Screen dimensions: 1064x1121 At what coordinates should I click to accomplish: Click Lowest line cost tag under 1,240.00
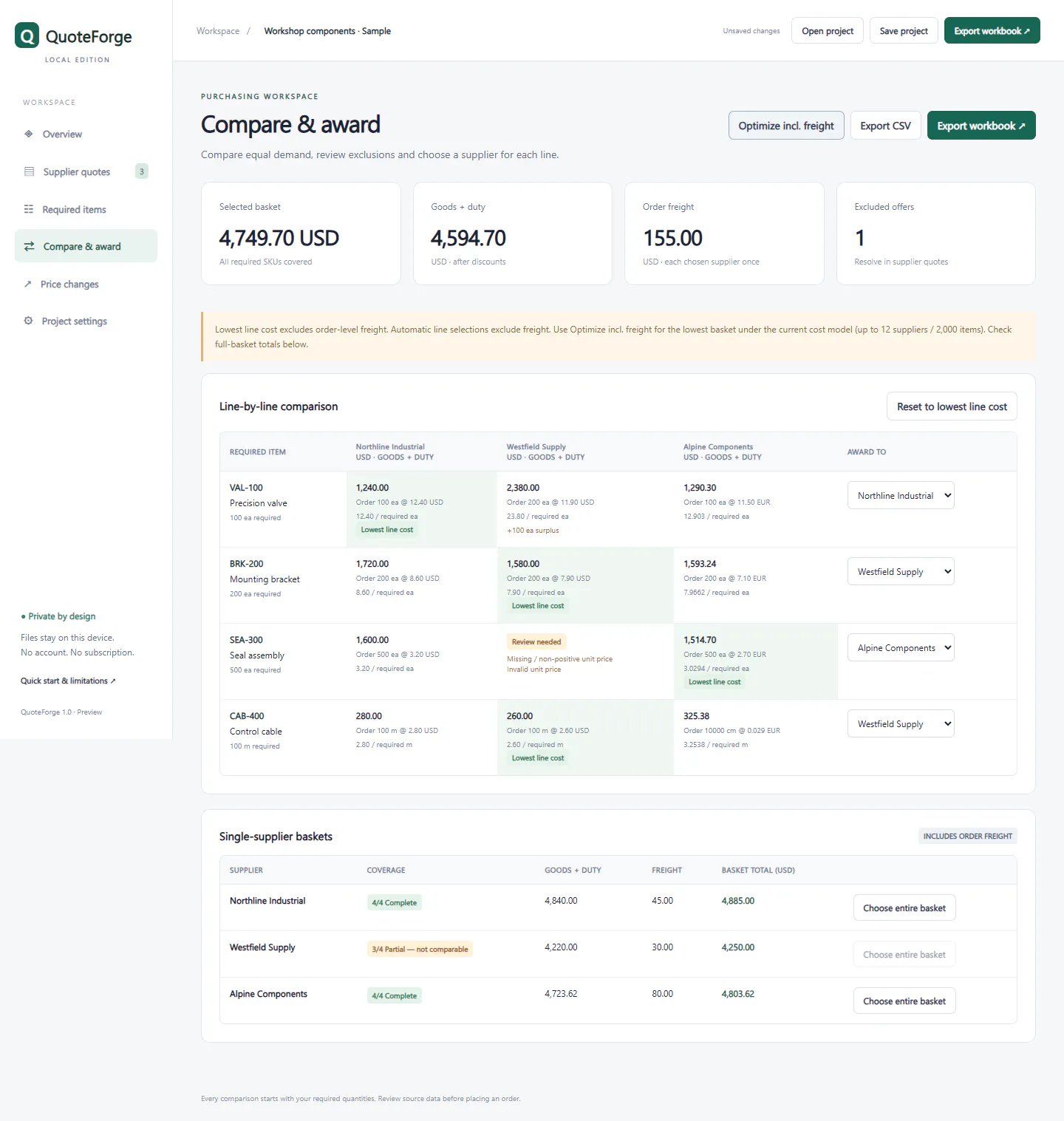(x=387, y=529)
